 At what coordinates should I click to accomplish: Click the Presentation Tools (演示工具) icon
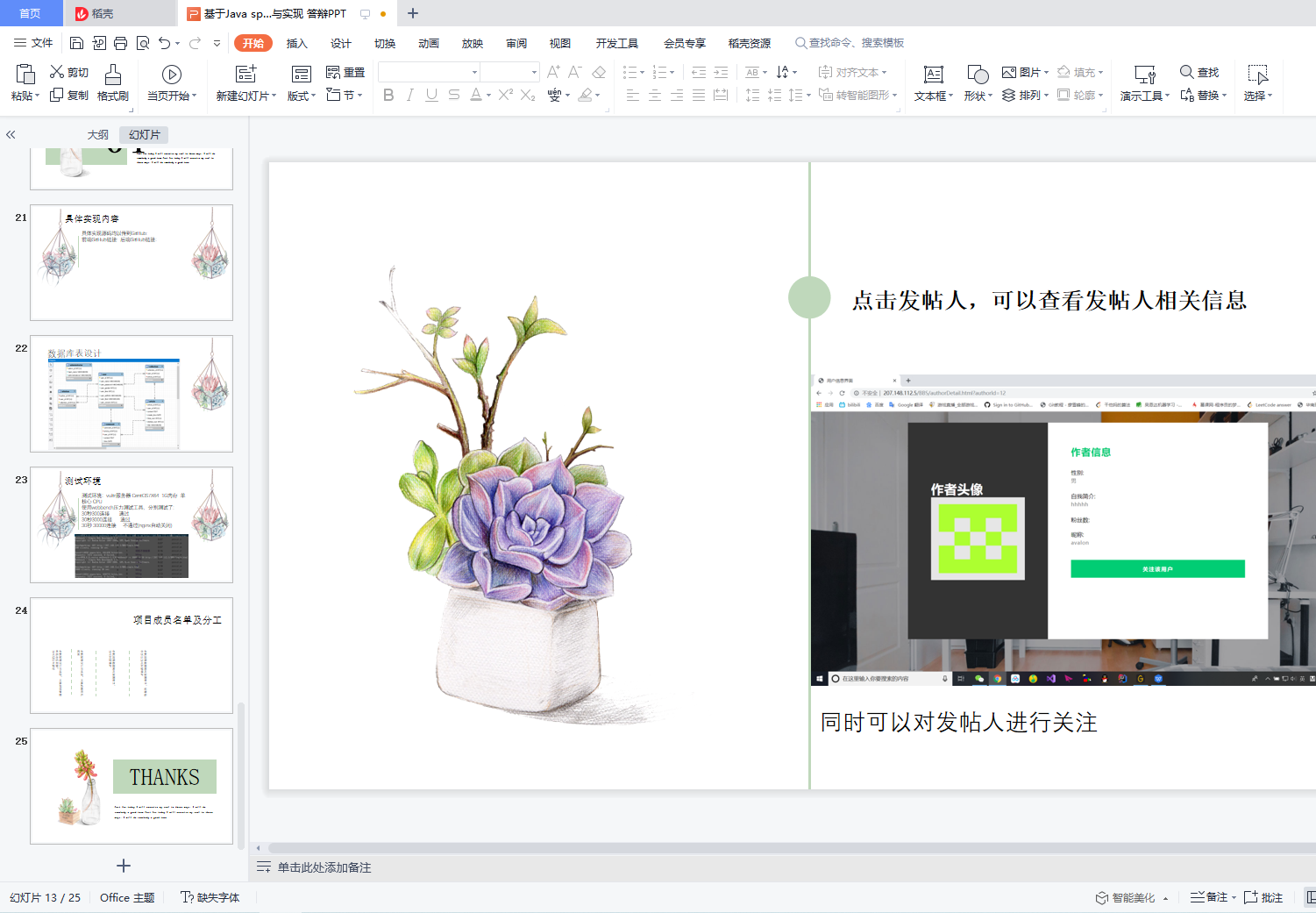point(1145,75)
